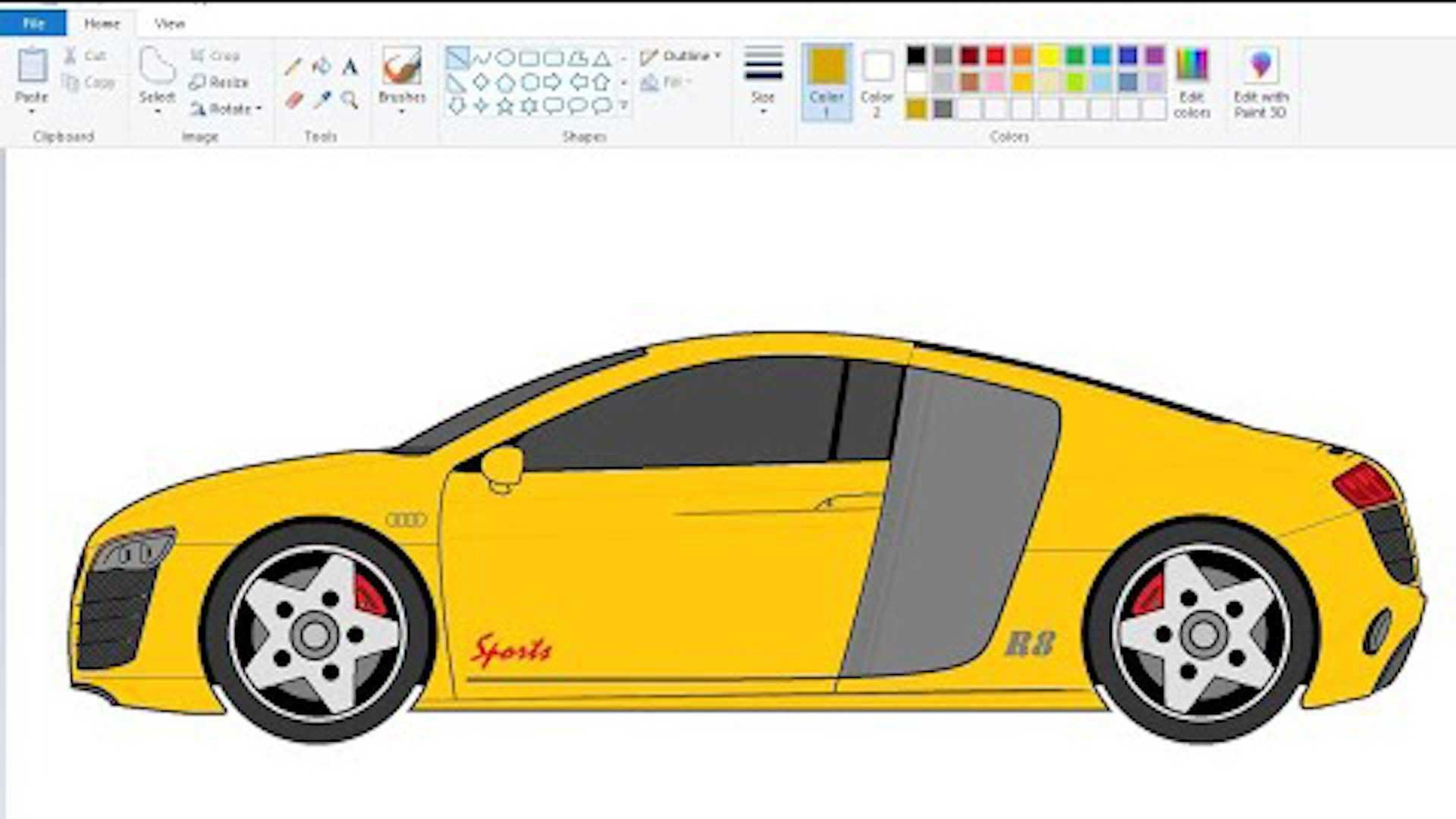
Task: Select the Eraser tool
Action: pyautogui.click(x=293, y=100)
